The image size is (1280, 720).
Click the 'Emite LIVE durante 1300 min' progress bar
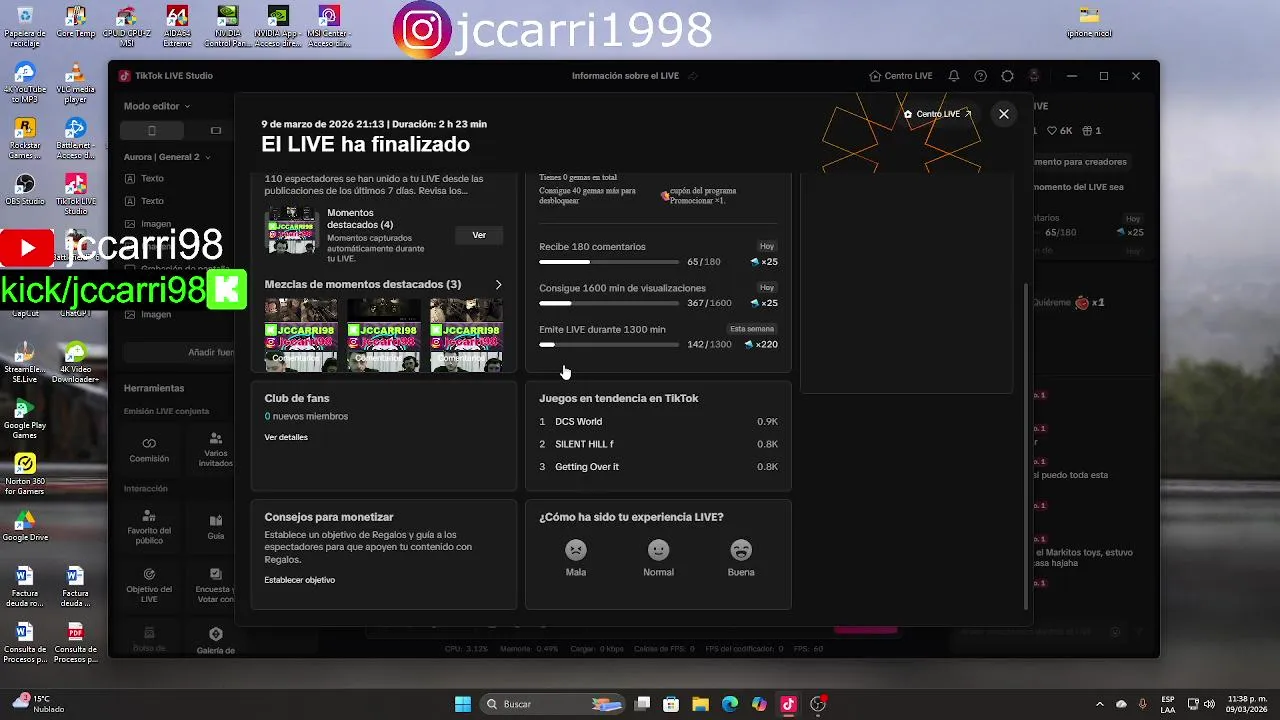609,344
